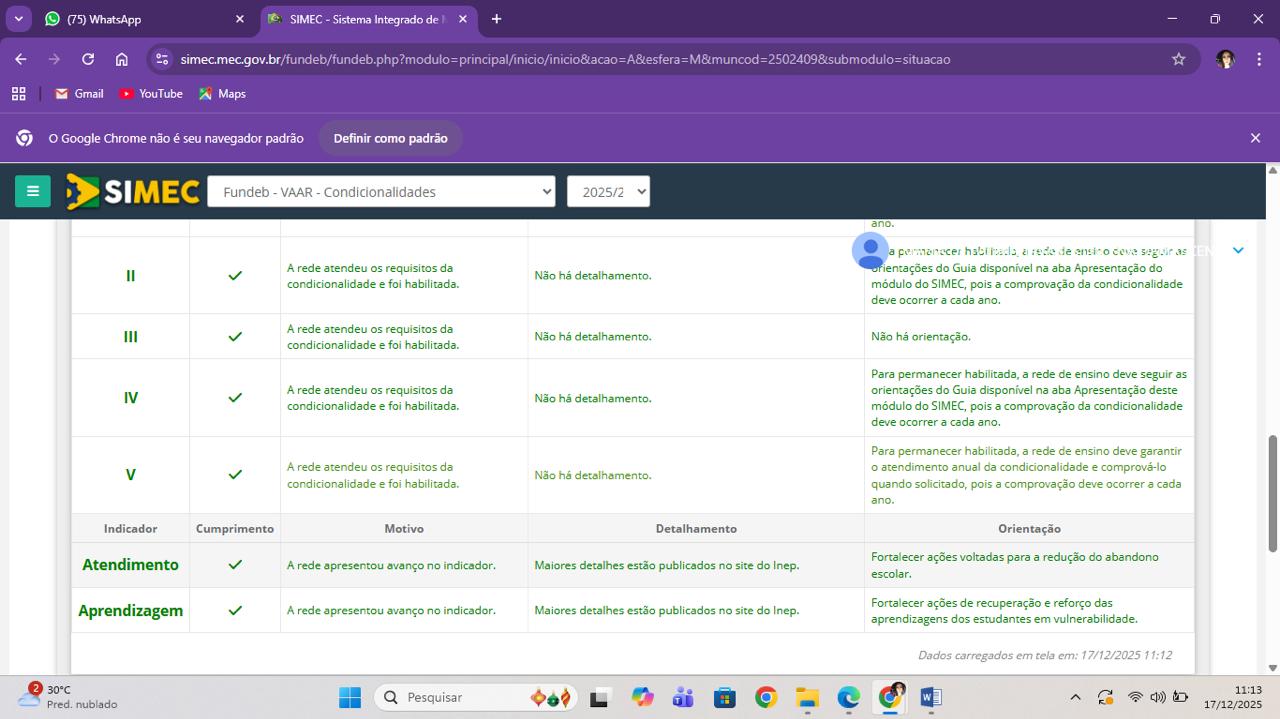Screen dimensions: 1280x719
Task: Open the Chrome three-dot menu
Action: [1258, 59]
